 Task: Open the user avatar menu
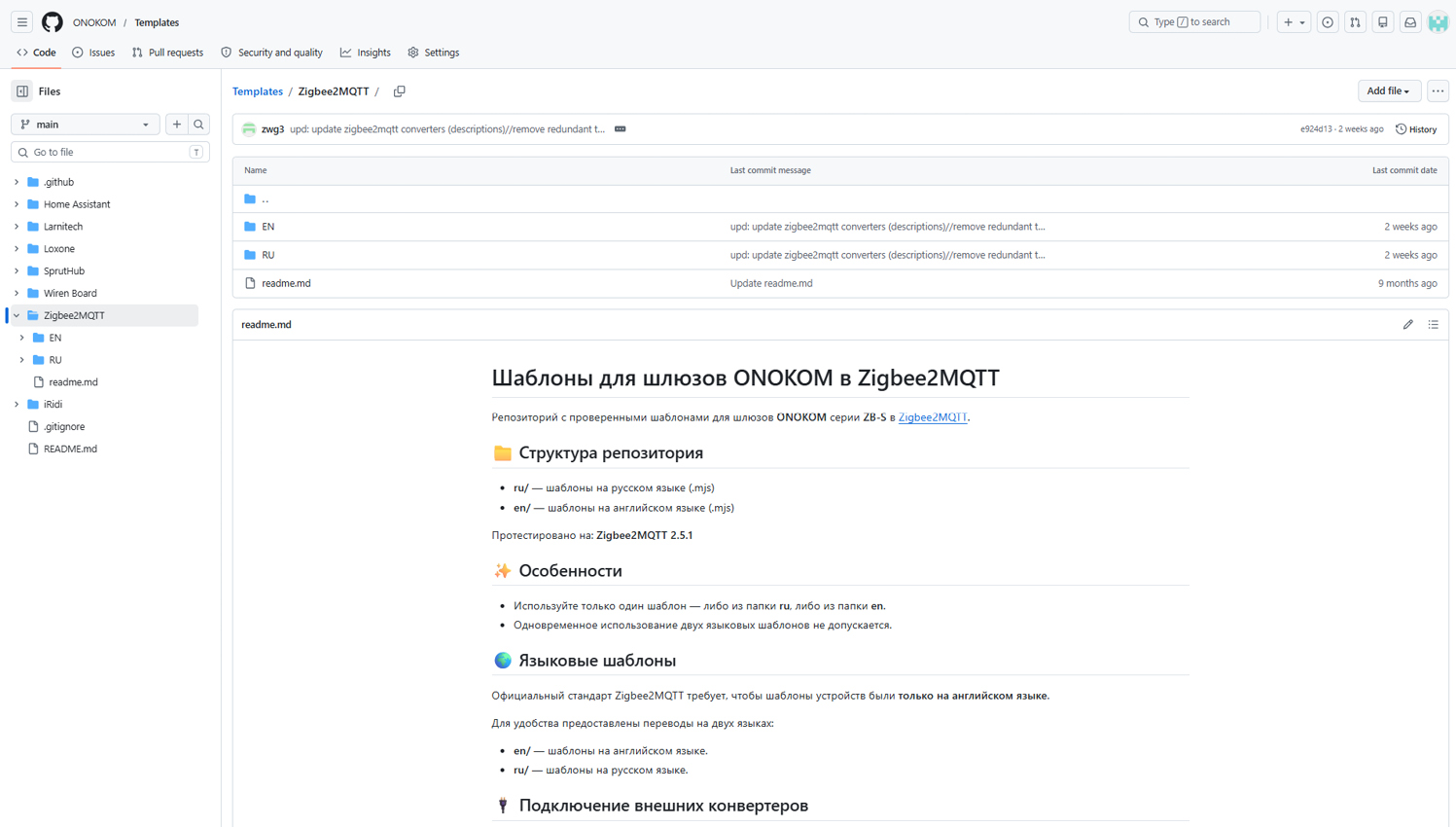point(1438,21)
